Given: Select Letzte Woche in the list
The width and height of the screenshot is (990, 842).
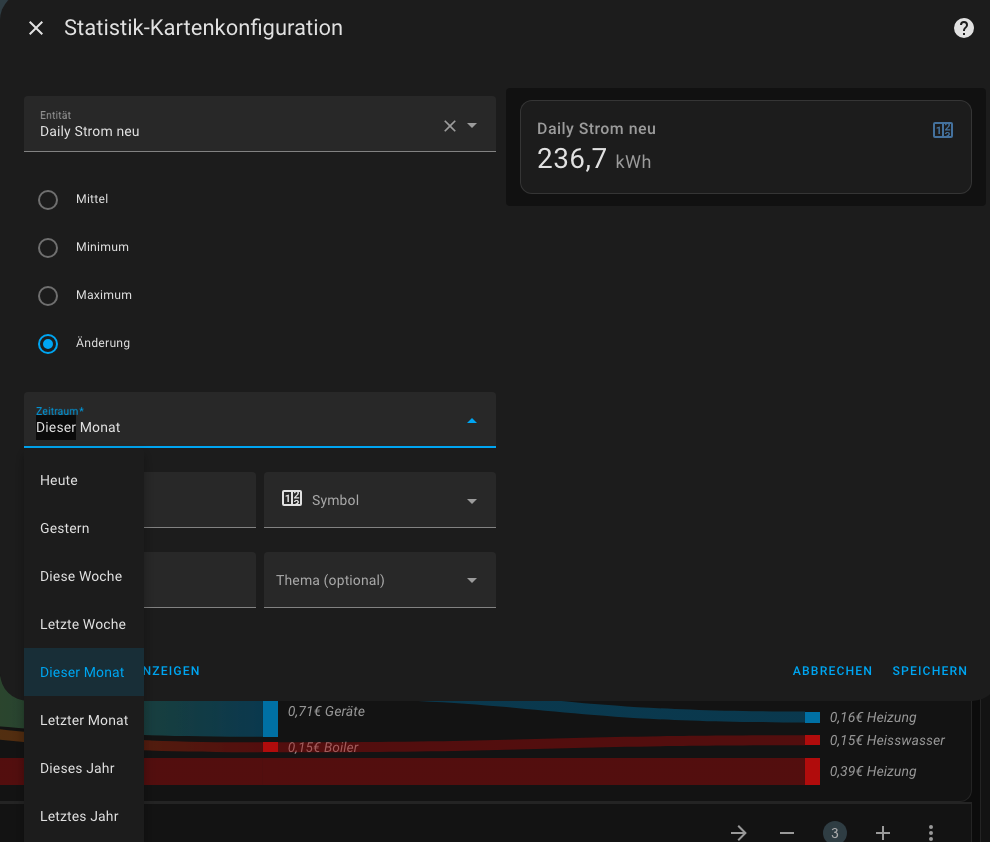Looking at the screenshot, I should click(x=83, y=625).
